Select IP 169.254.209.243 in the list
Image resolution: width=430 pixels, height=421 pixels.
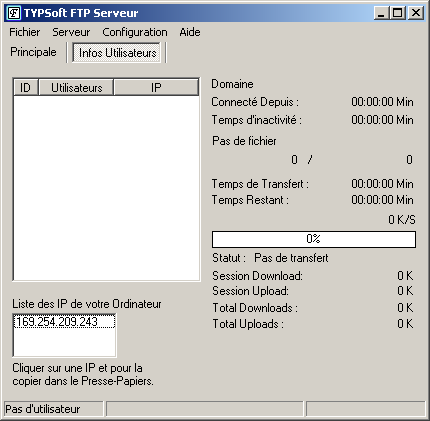point(65,322)
